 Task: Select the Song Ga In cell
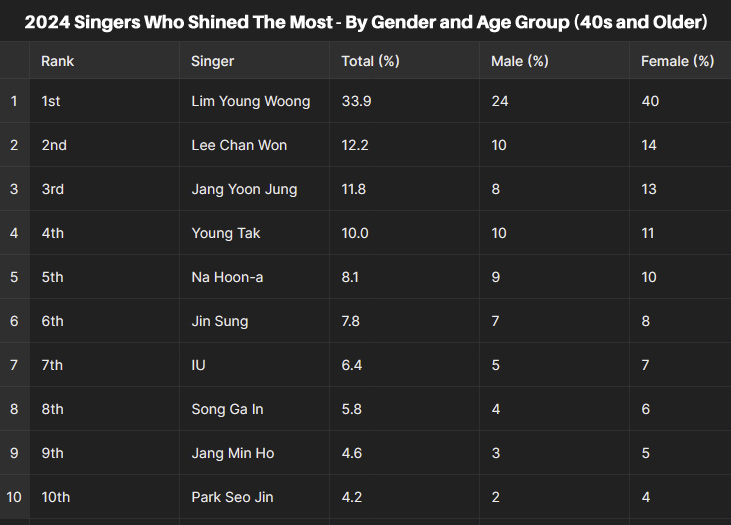(255, 409)
